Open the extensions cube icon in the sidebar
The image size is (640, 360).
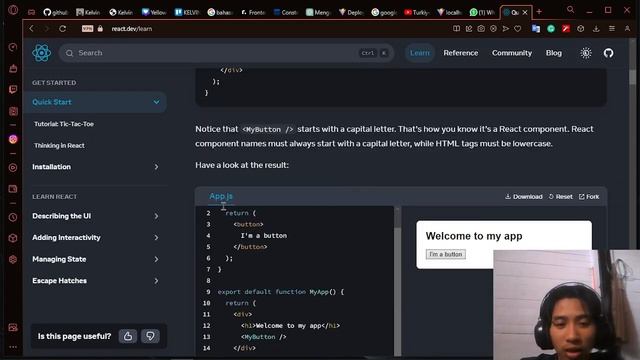click(x=13, y=238)
